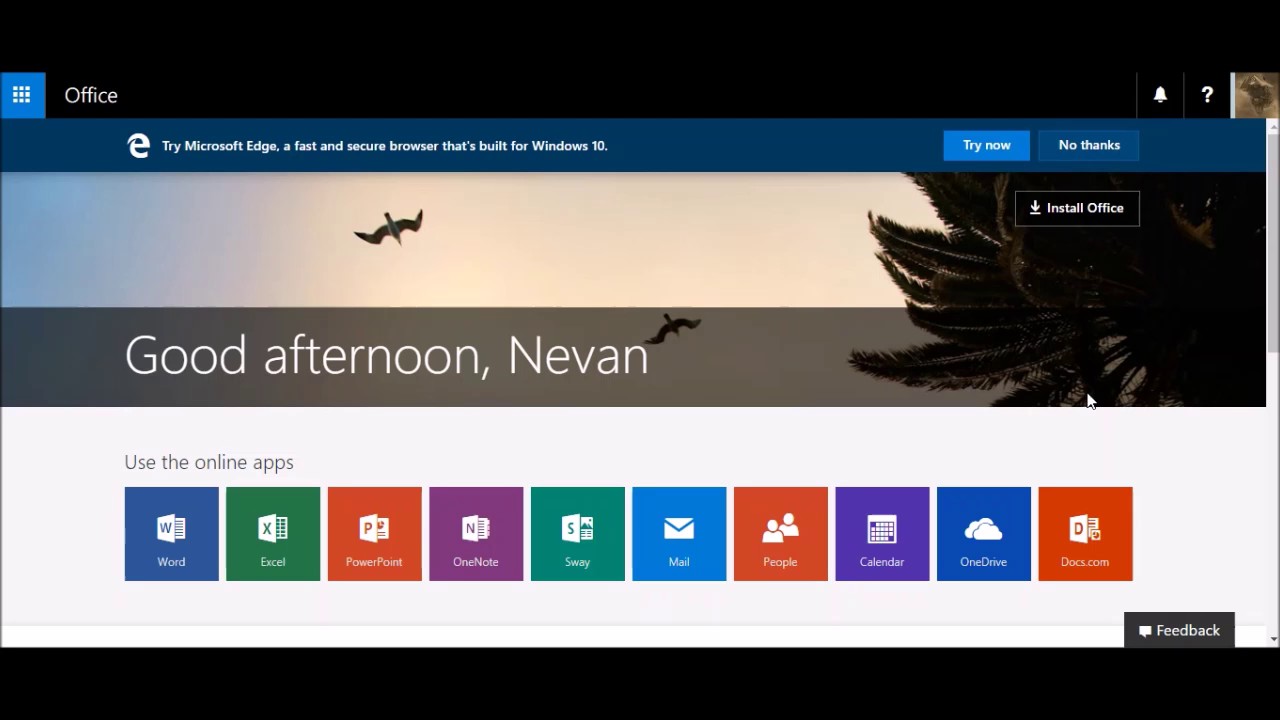
Task: Open the Sway app tile
Action: pos(577,534)
